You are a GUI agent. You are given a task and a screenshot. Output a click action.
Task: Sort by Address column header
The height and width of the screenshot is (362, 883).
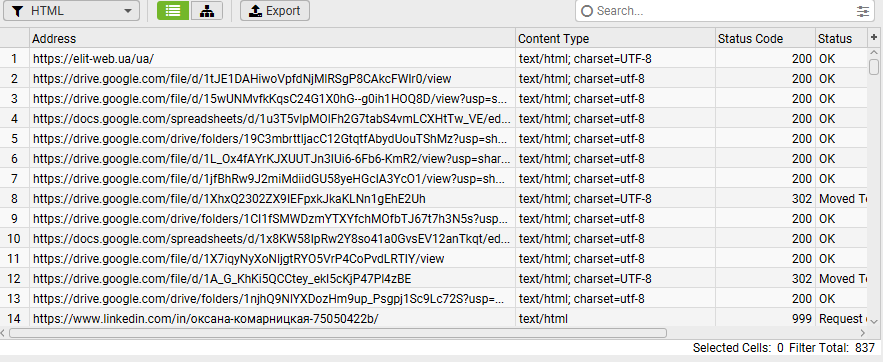[272, 39]
